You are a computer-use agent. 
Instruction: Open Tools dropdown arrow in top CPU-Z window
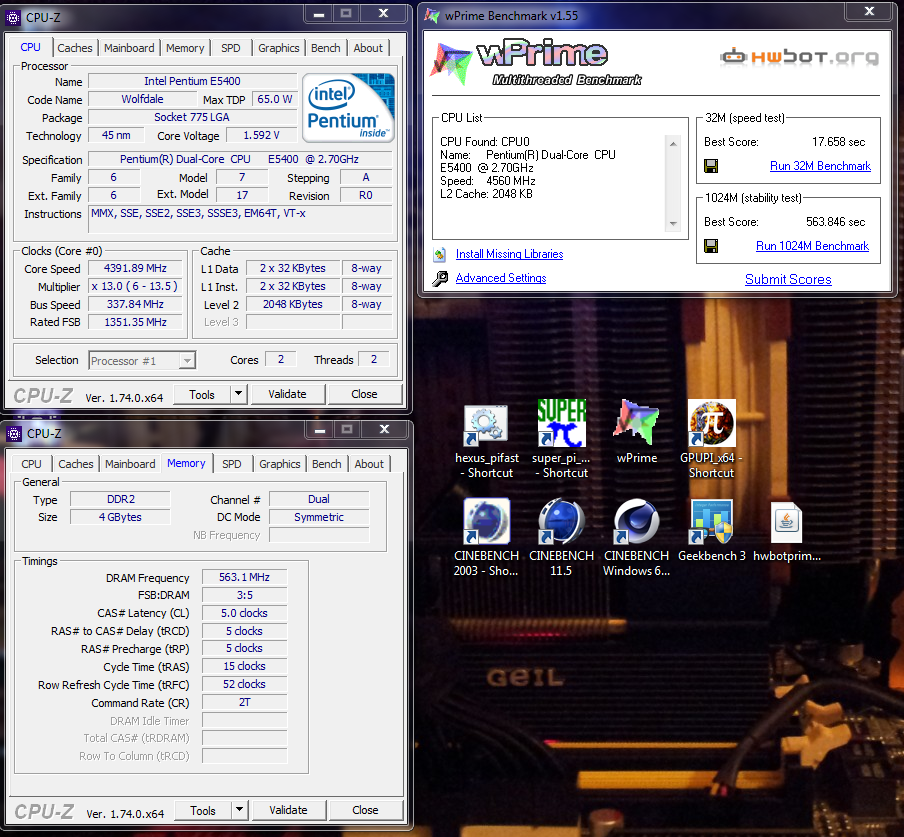(x=238, y=394)
